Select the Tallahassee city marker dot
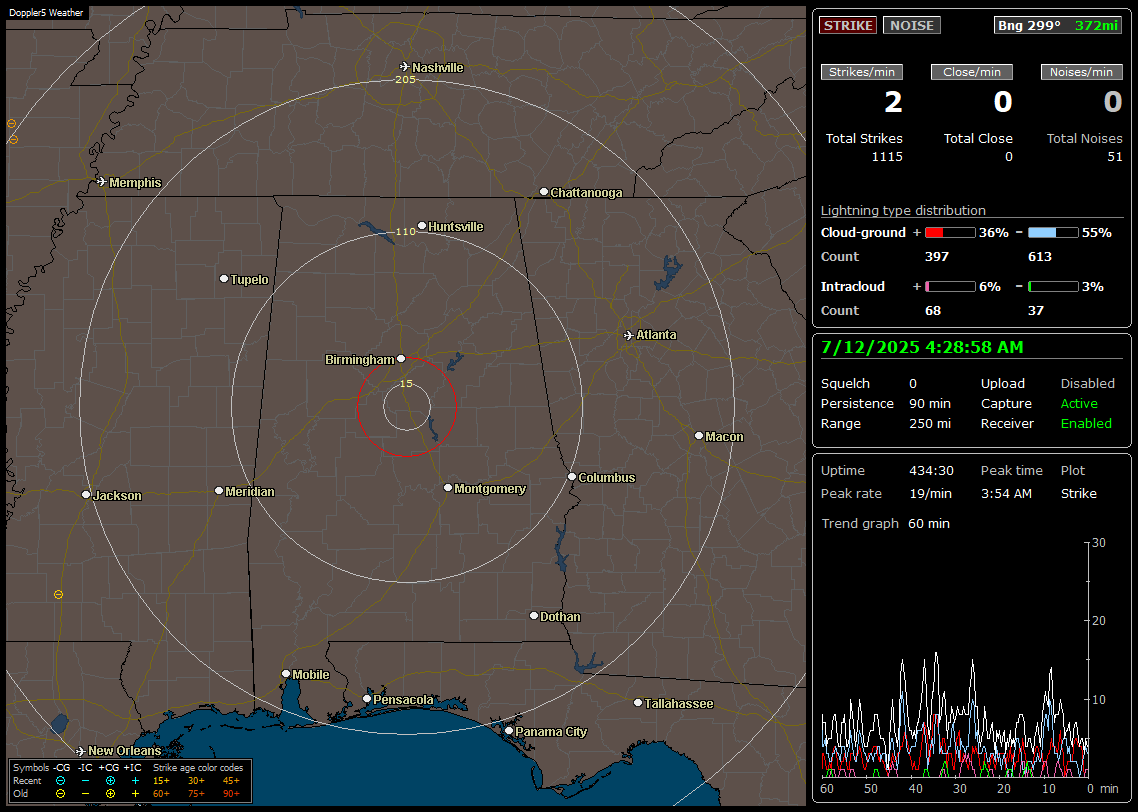The height and width of the screenshot is (812, 1138). coord(637,702)
